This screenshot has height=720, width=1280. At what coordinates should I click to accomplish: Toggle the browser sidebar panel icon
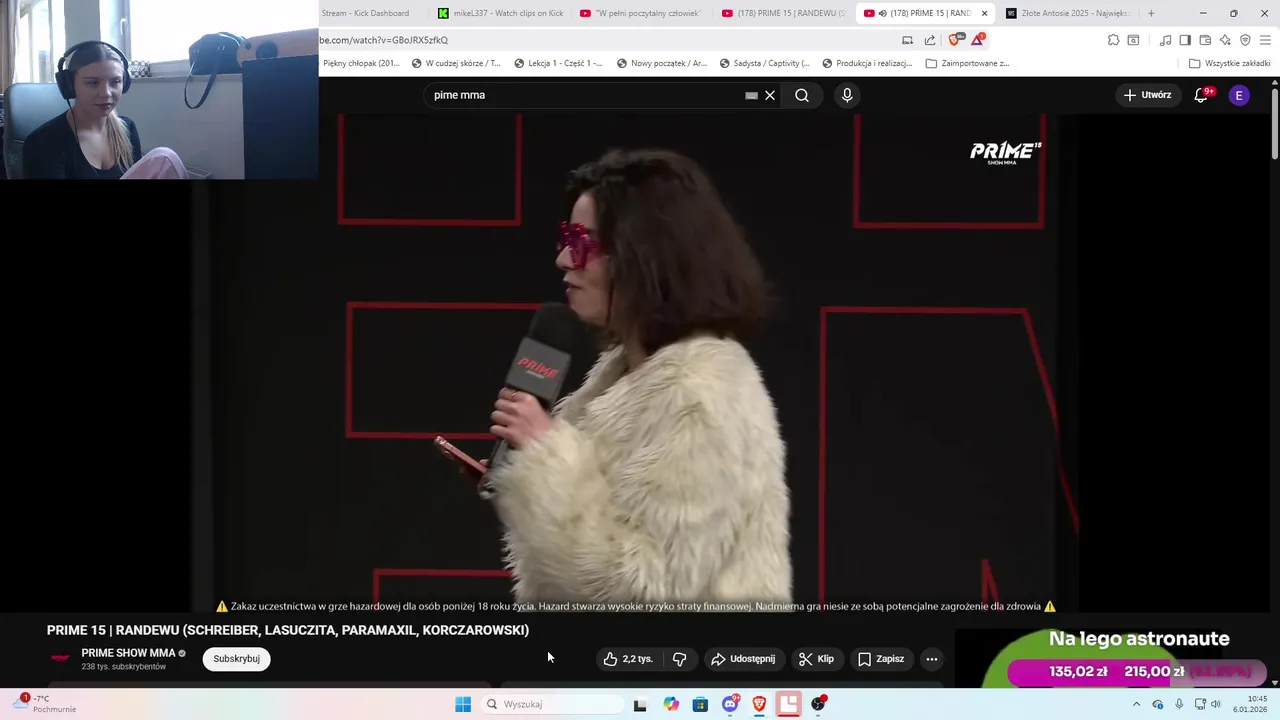click(1185, 40)
